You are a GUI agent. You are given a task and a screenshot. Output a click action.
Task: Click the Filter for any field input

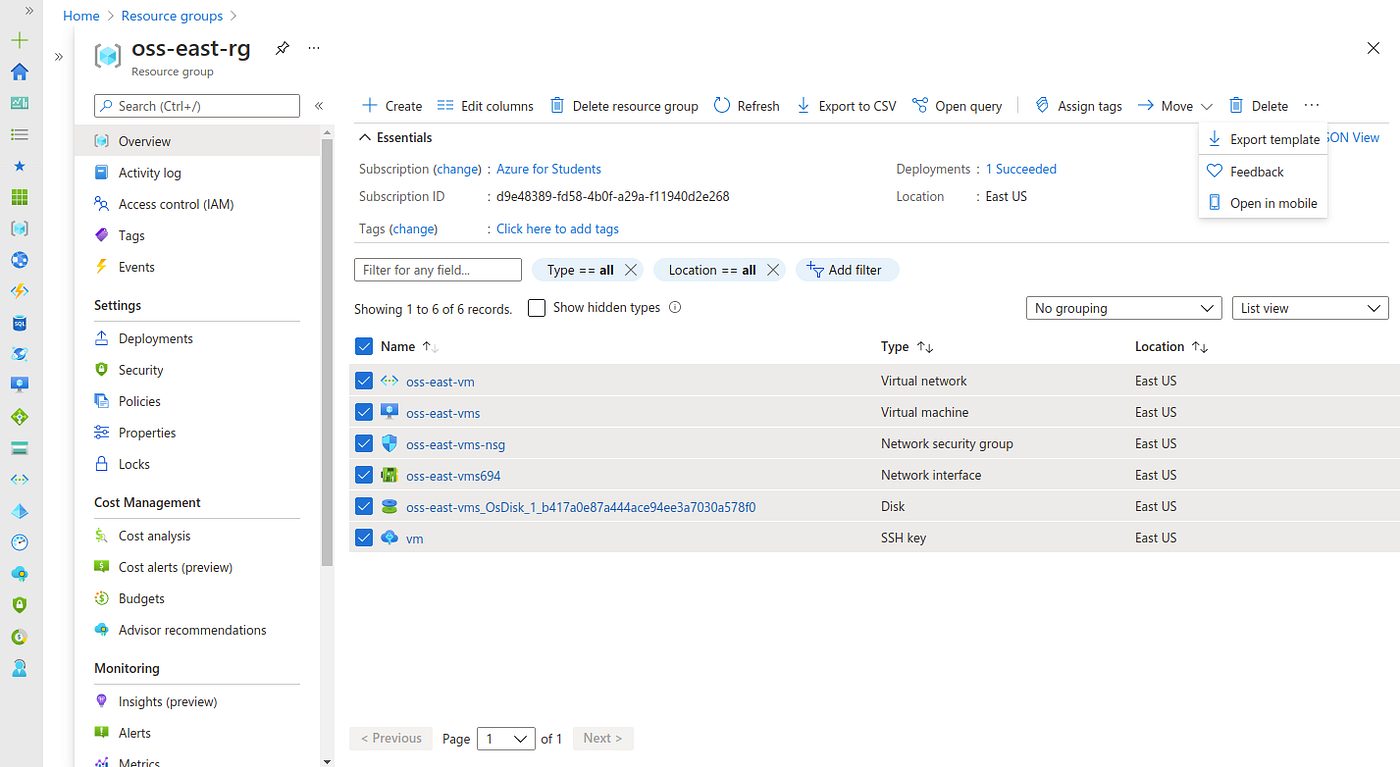pos(437,269)
